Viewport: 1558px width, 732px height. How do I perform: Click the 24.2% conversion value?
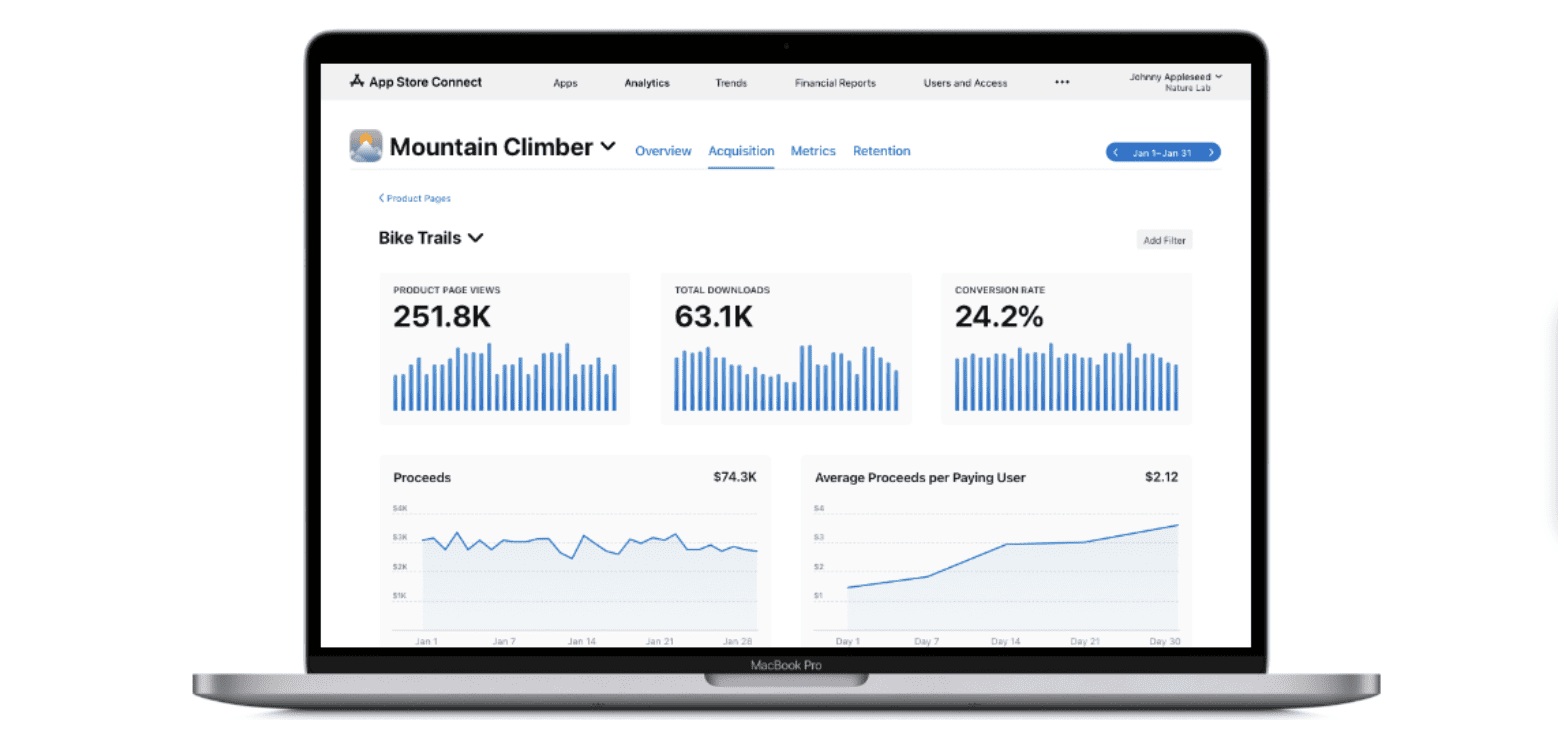(999, 317)
